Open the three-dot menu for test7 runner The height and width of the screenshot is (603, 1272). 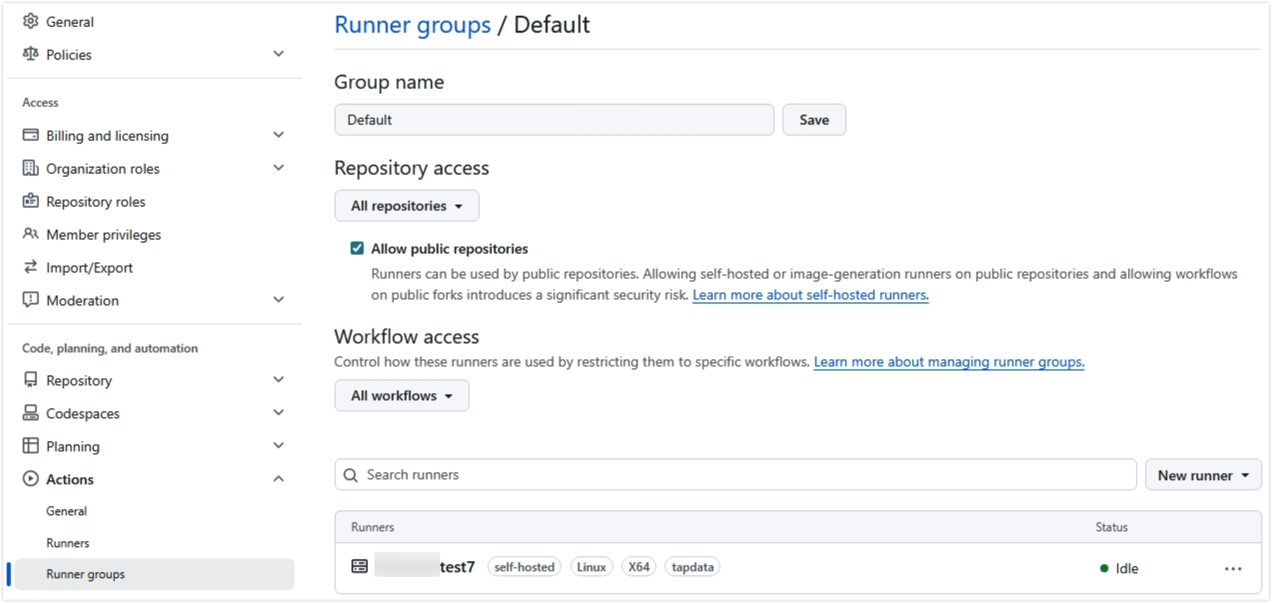(1233, 568)
